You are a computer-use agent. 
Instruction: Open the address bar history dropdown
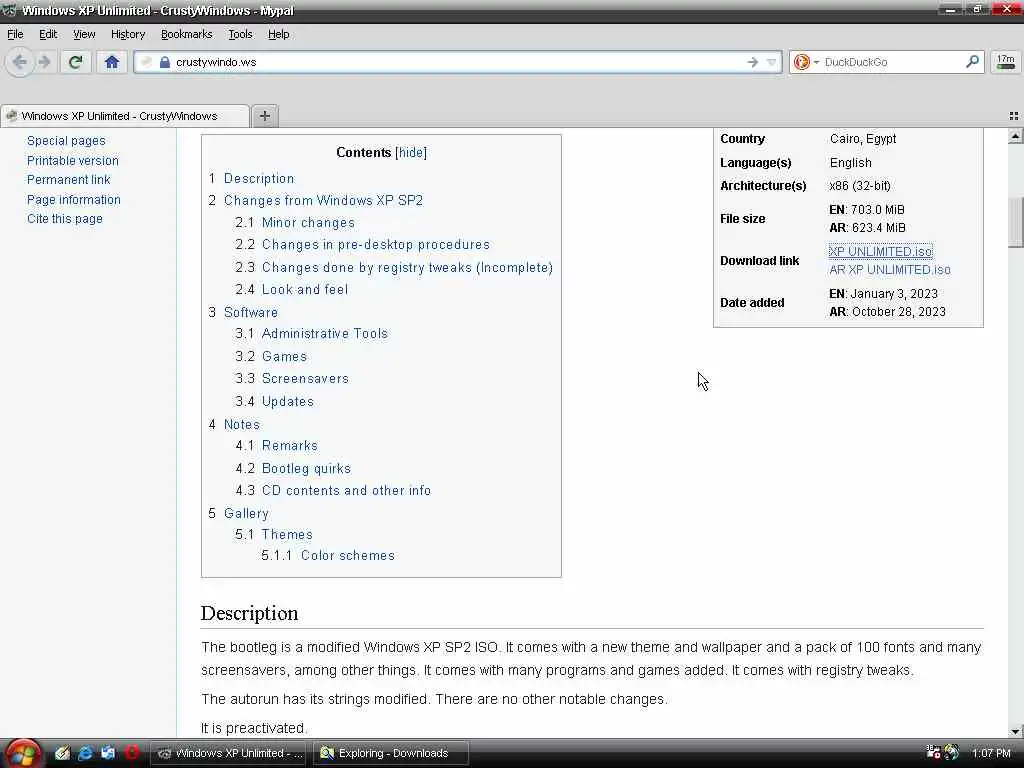(771, 62)
